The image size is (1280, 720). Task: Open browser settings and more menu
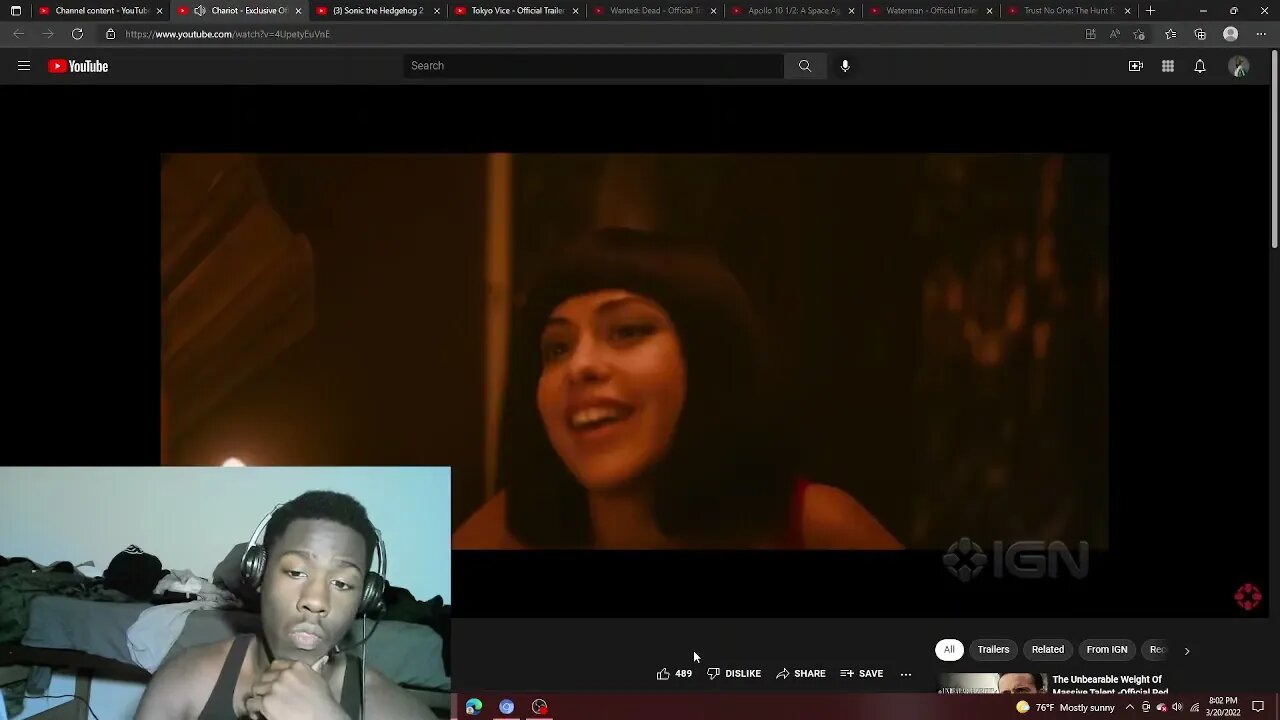(x=1261, y=34)
